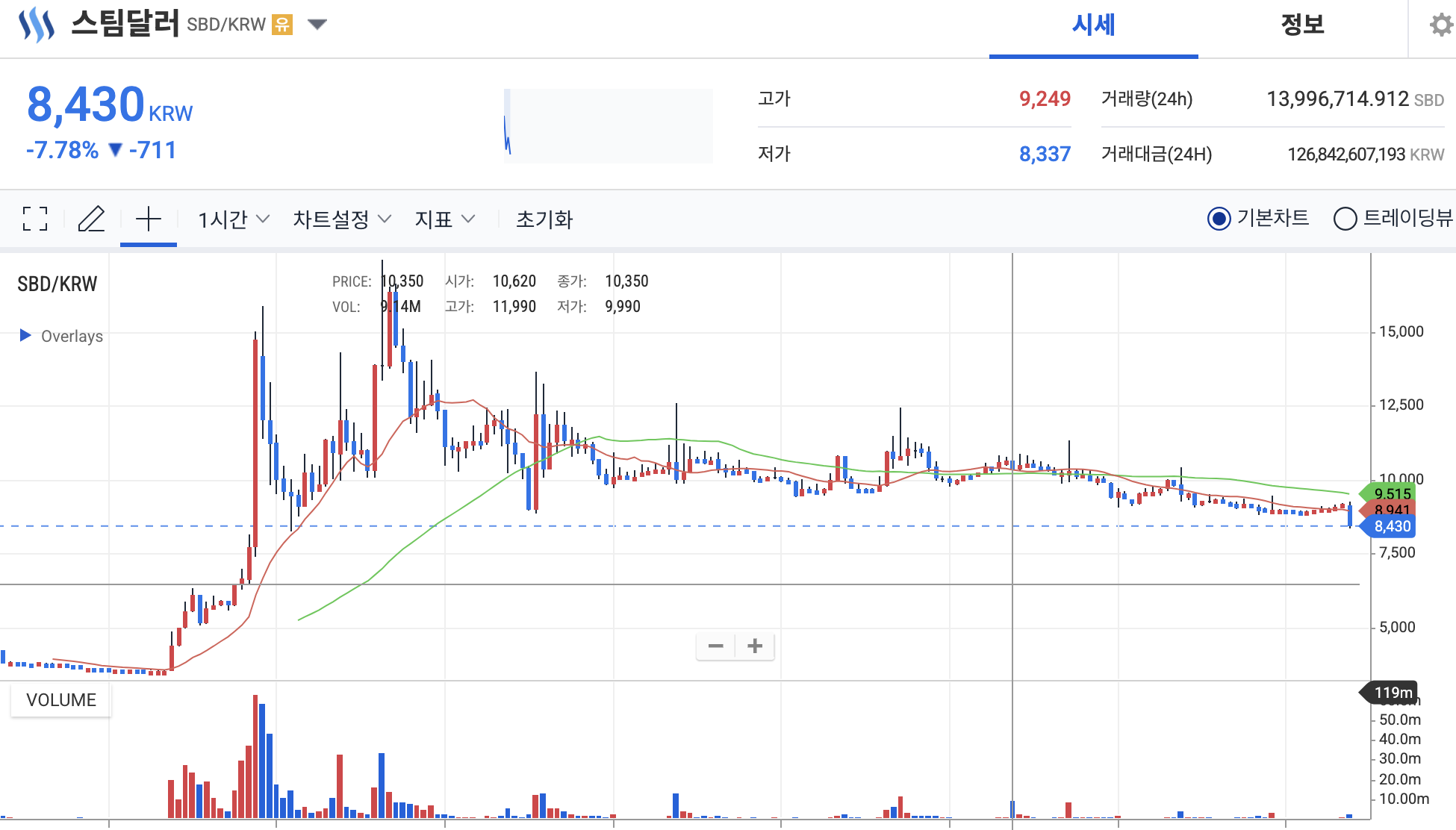Click the VOLUME panel label

tap(61, 700)
